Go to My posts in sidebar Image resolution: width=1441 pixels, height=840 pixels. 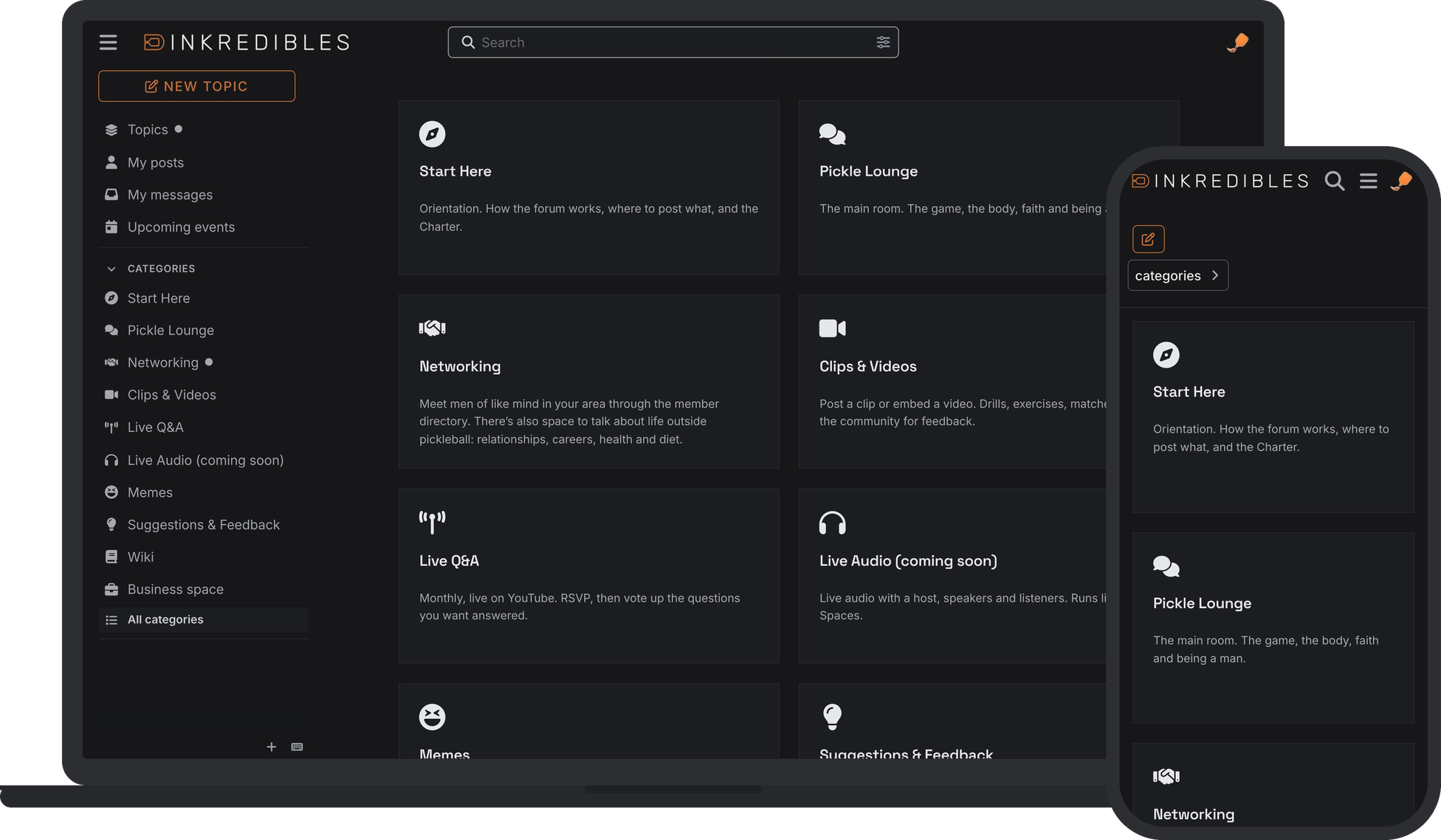pyautogui.click(x=203, y=162)
